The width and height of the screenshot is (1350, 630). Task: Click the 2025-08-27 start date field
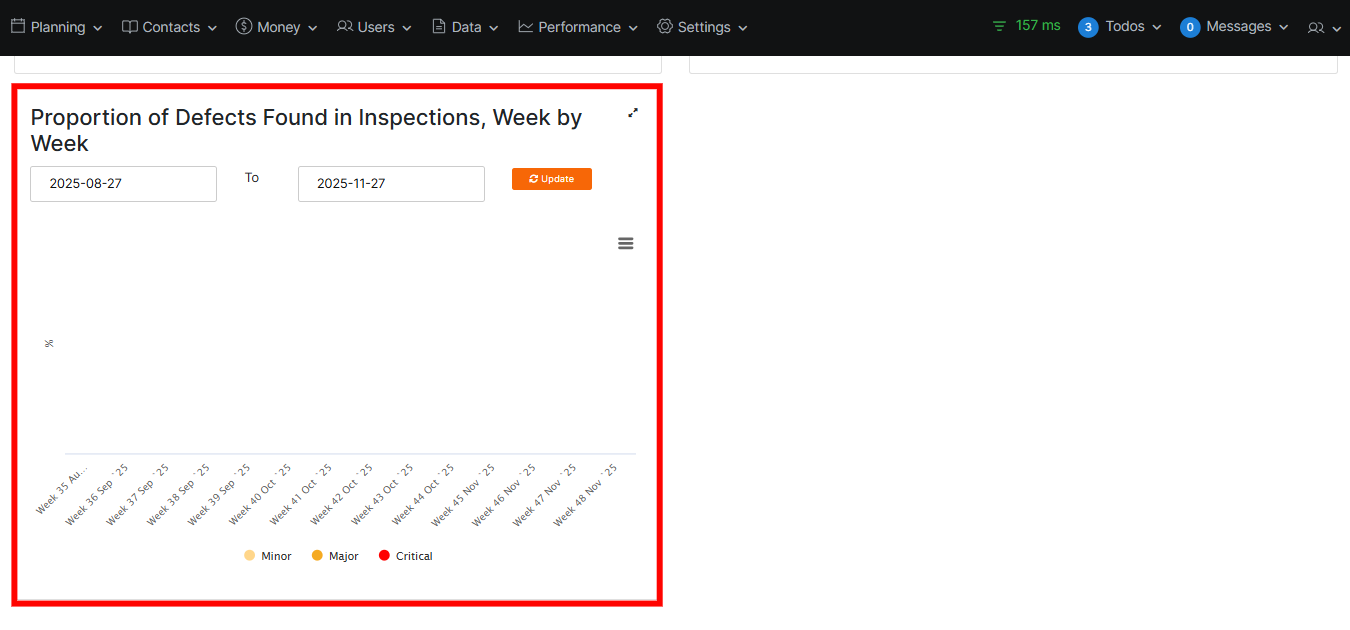tap(123, 184)
